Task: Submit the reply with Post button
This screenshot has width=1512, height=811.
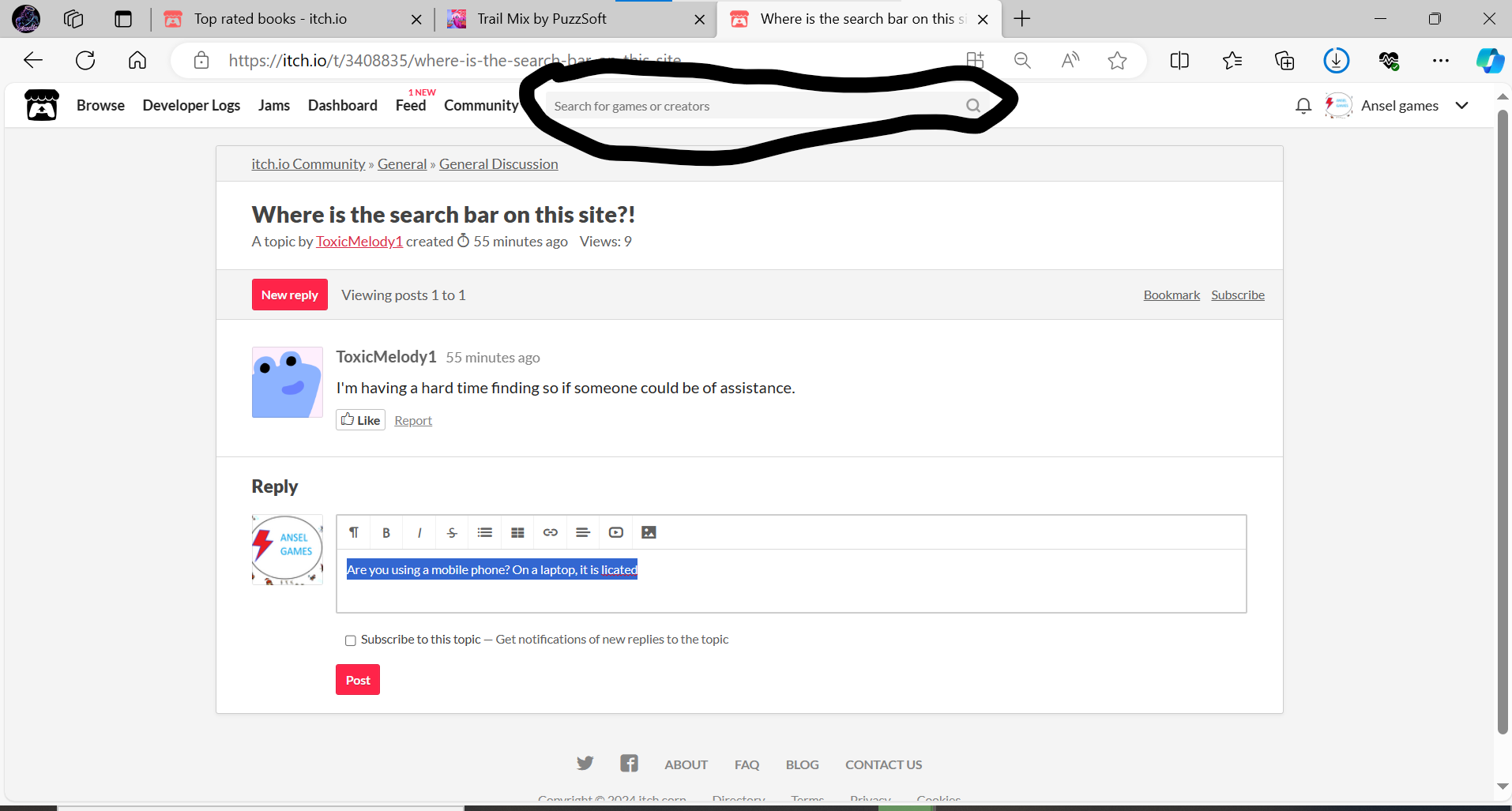Action: coord(358,680)
